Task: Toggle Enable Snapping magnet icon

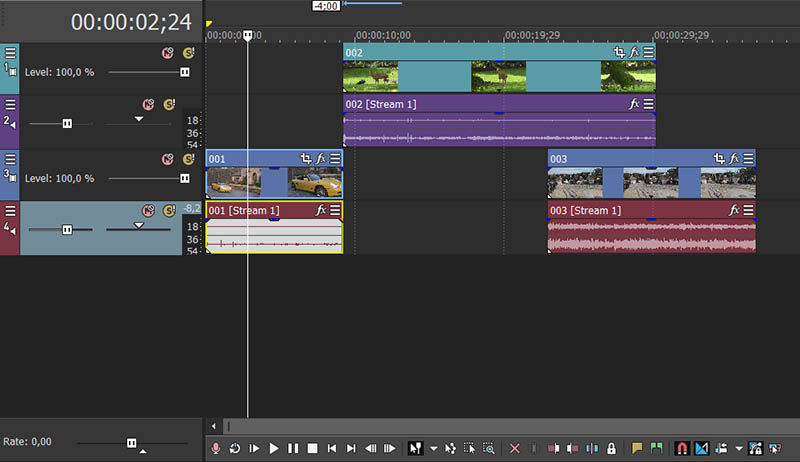Action: pos(682,448)
